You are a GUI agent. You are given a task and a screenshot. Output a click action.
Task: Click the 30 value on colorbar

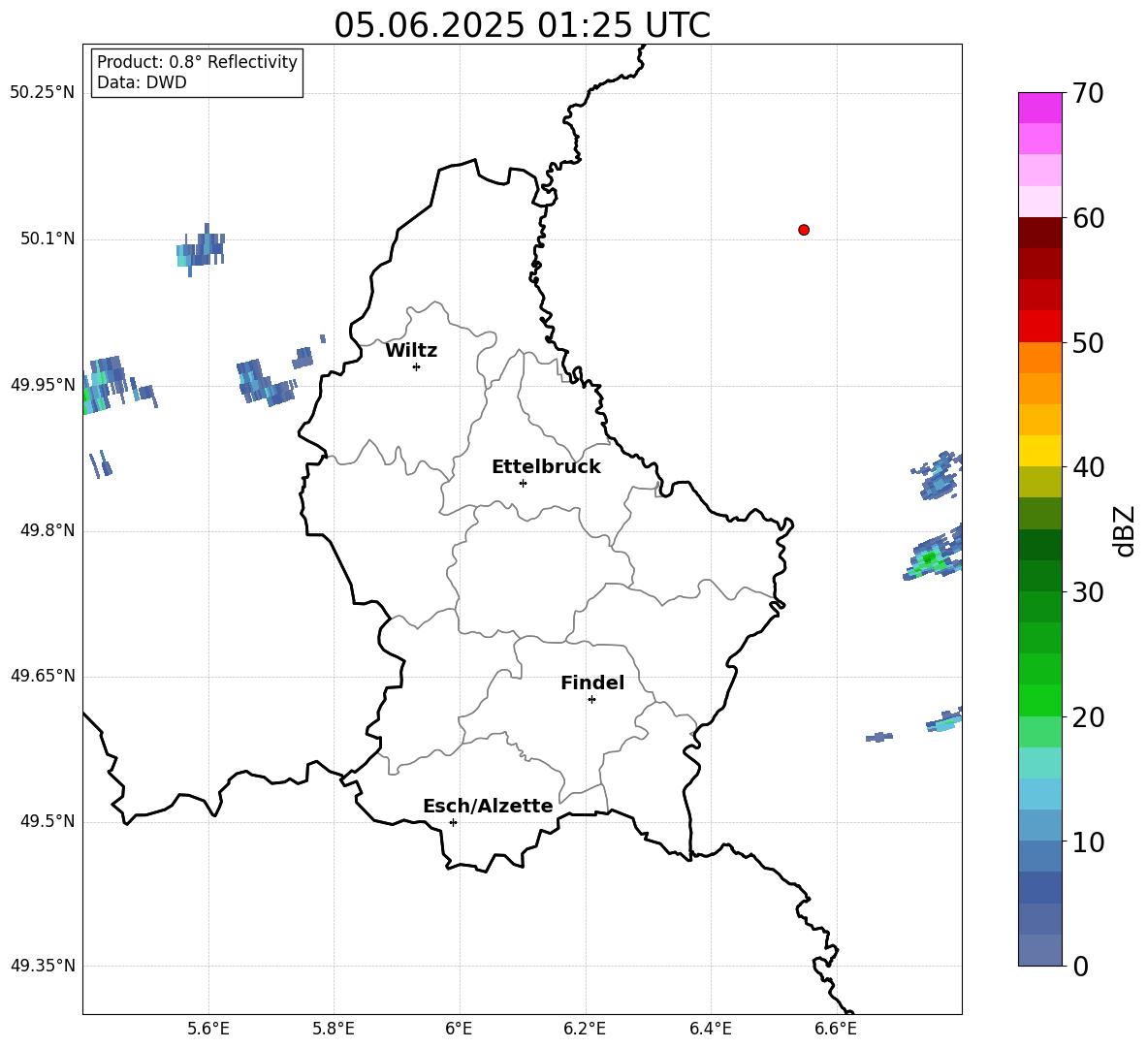coord(1088,592)
